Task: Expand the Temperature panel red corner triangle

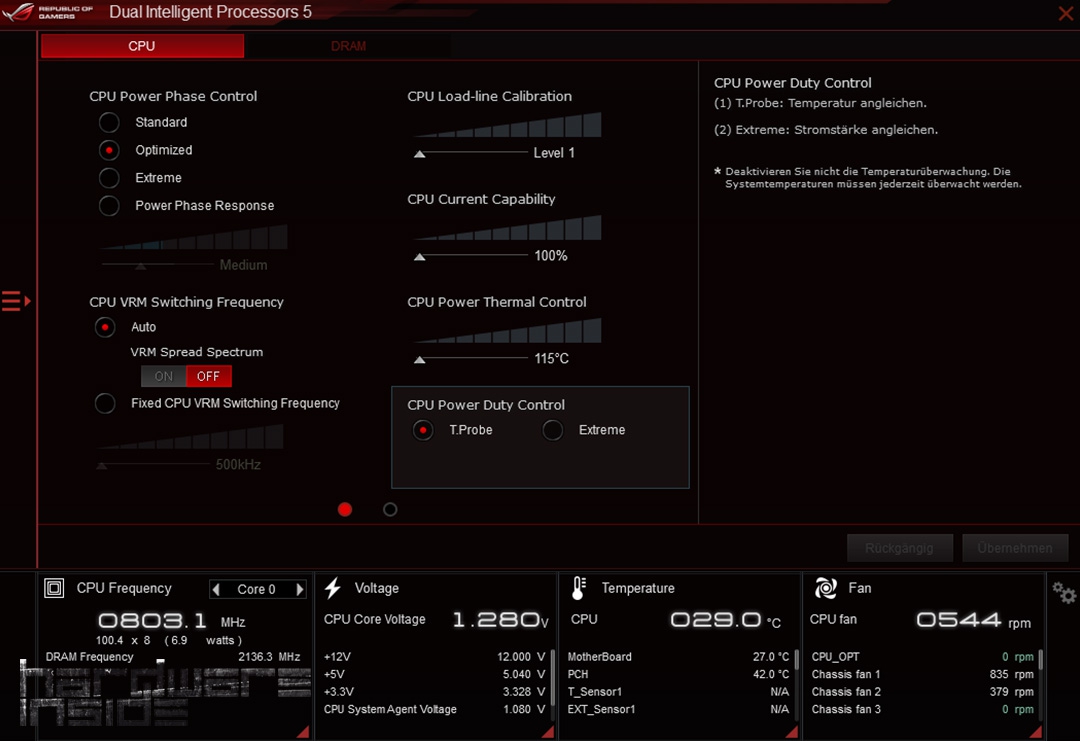Action: [791, 731]
